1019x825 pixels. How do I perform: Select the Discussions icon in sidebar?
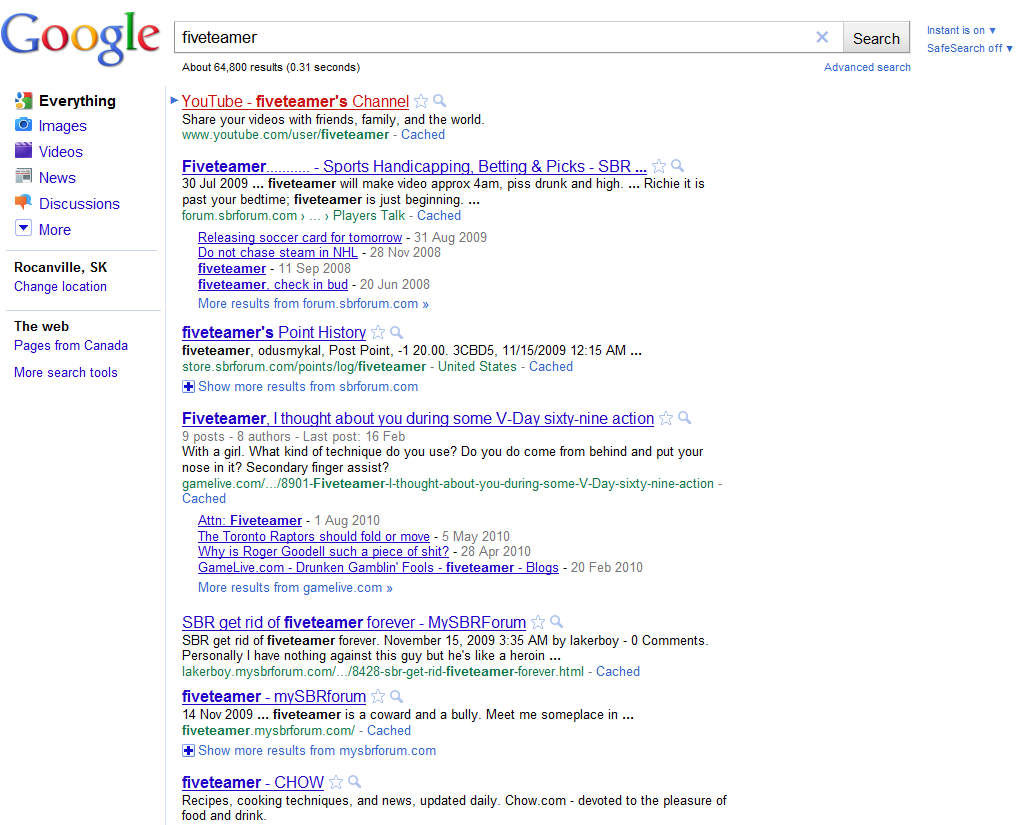click(24, 204)
